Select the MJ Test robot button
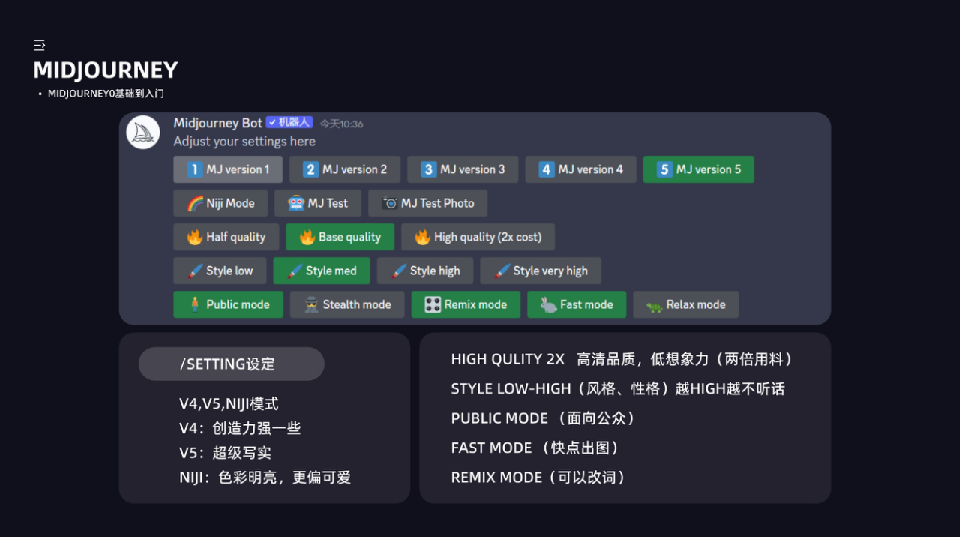 [317, 204]
